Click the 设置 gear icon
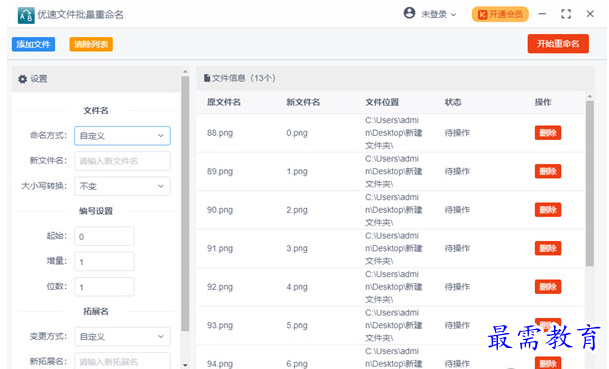This screenshot has height=369, width=609. [x=23, y=79]
